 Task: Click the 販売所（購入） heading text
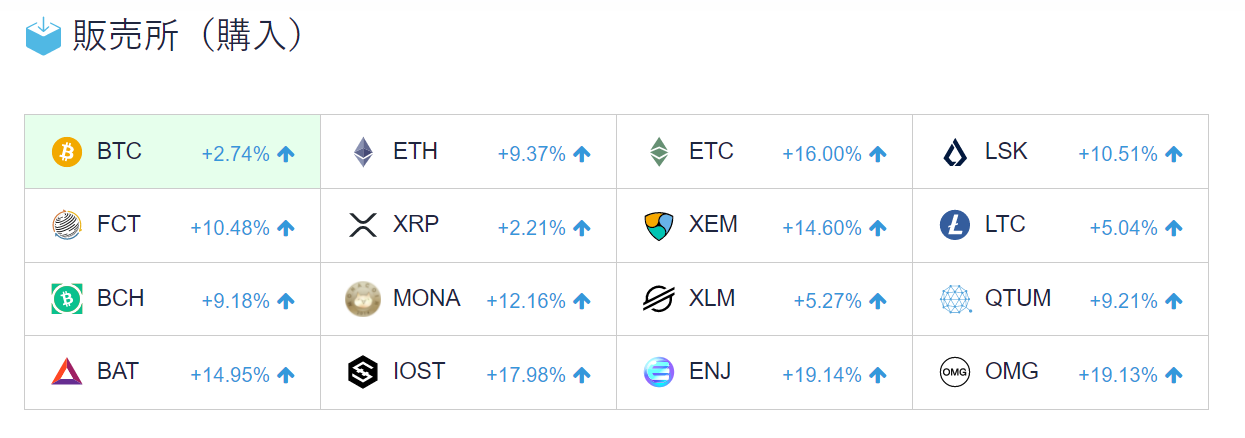(x=187, y=36)
